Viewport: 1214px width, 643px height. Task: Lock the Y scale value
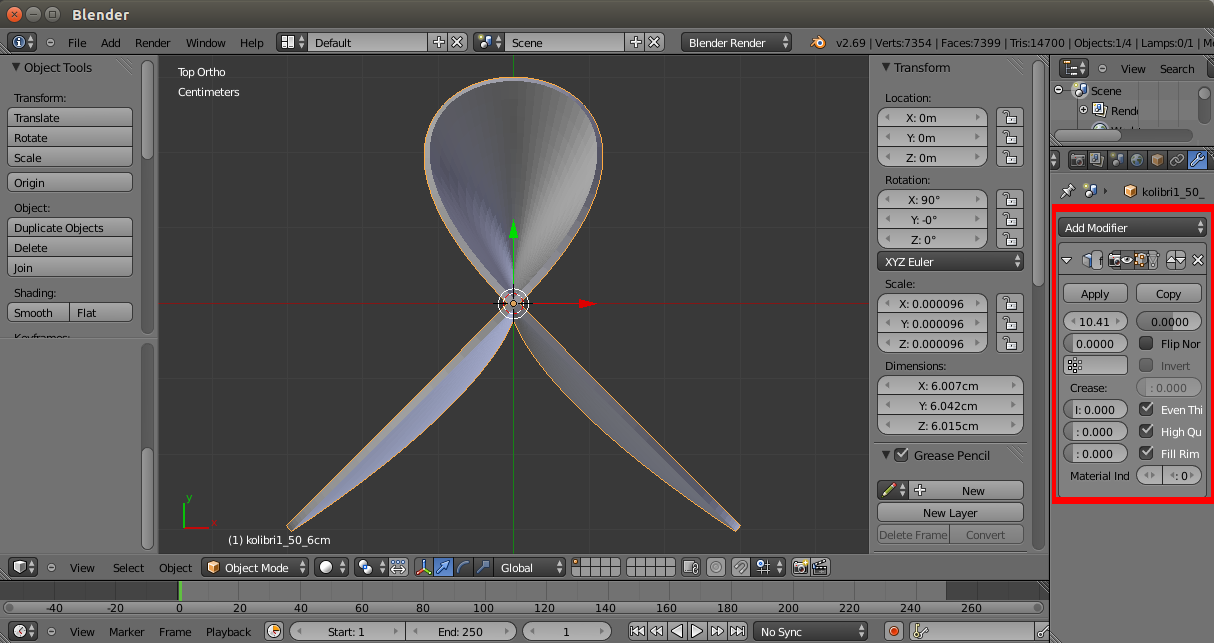pos(1010,324)
